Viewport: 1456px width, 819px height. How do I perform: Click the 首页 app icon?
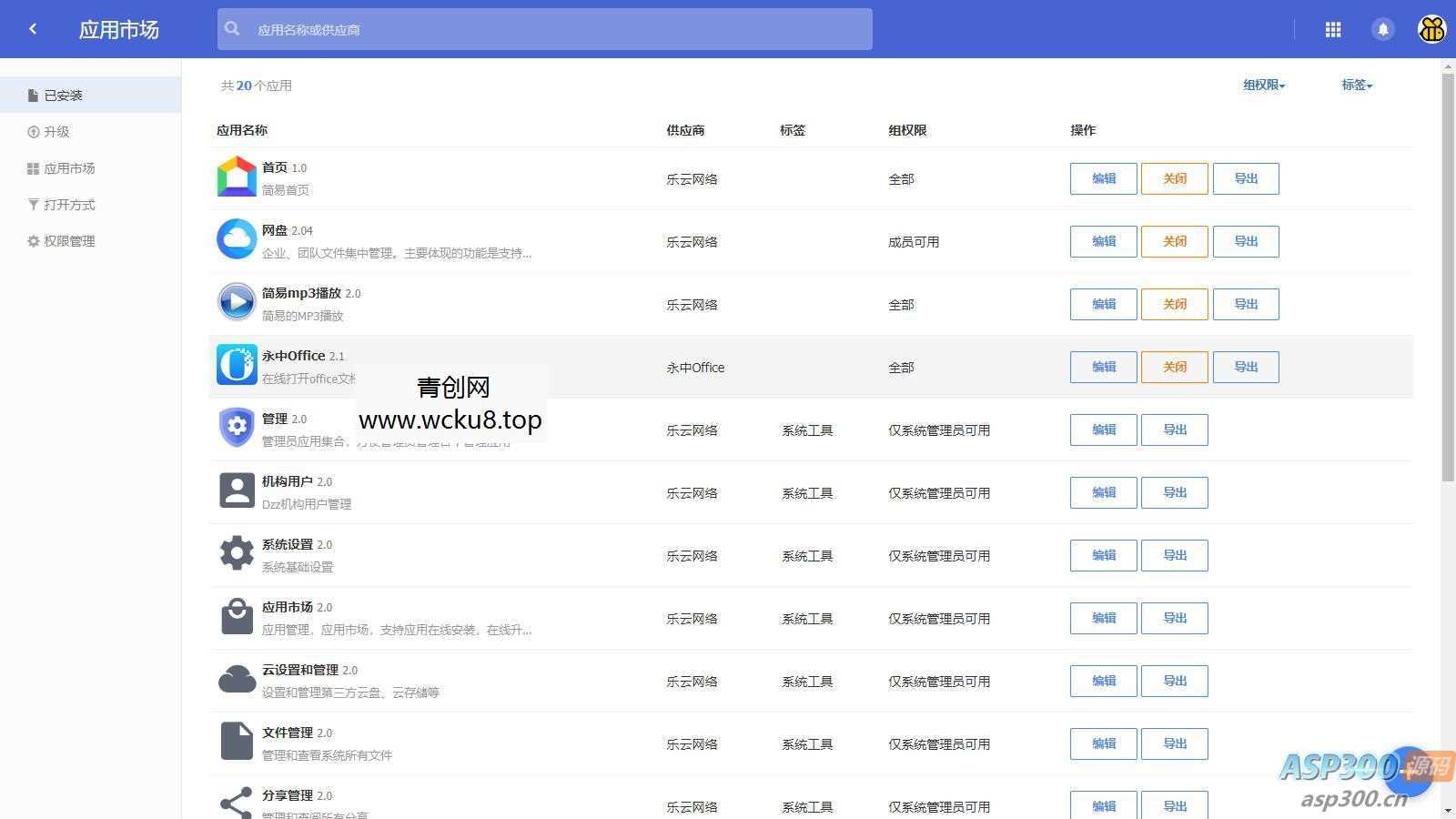click(x=236, y=177)
